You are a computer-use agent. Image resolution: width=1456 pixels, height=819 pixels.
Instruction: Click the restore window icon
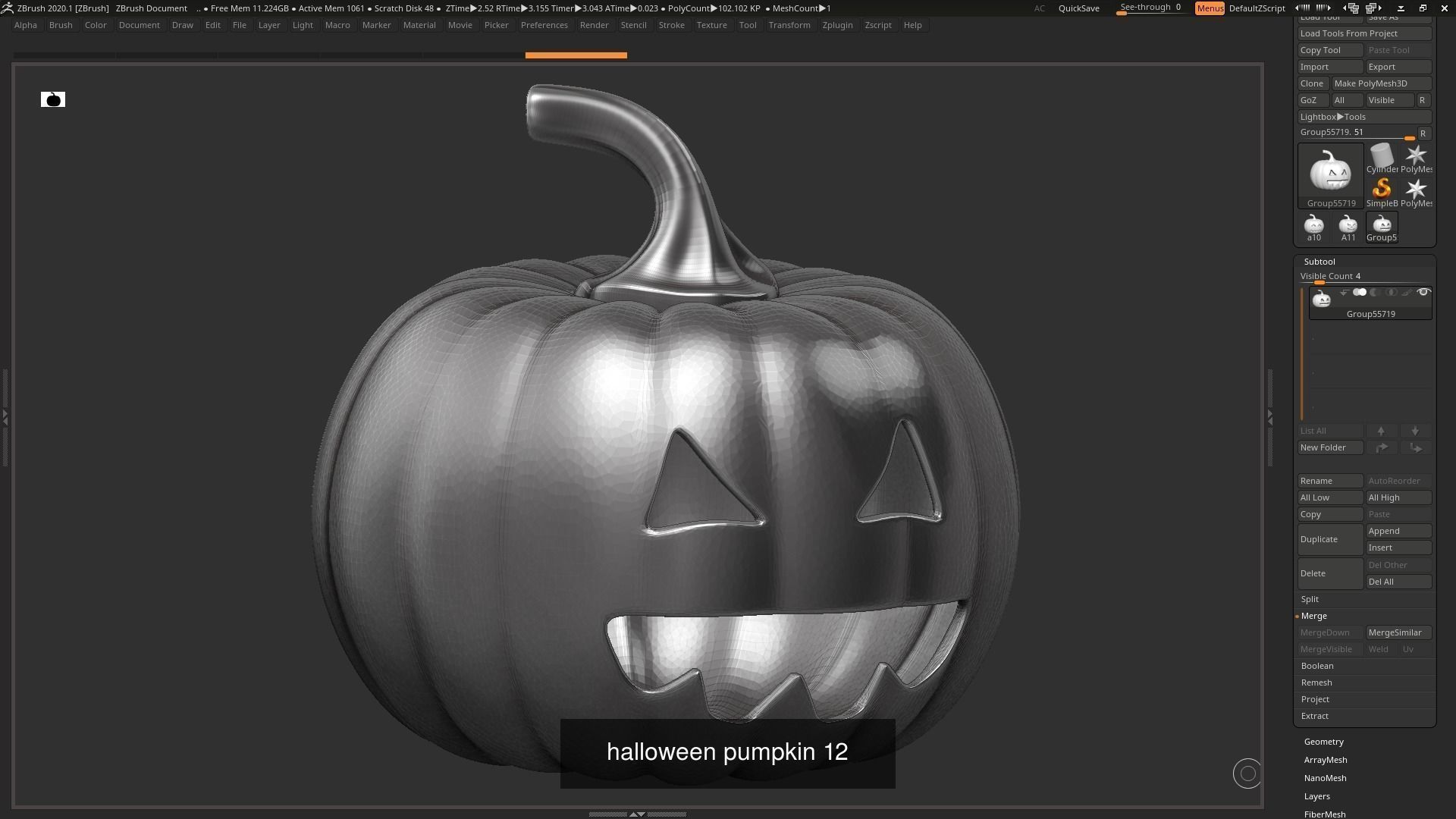tap(1423, 8)
